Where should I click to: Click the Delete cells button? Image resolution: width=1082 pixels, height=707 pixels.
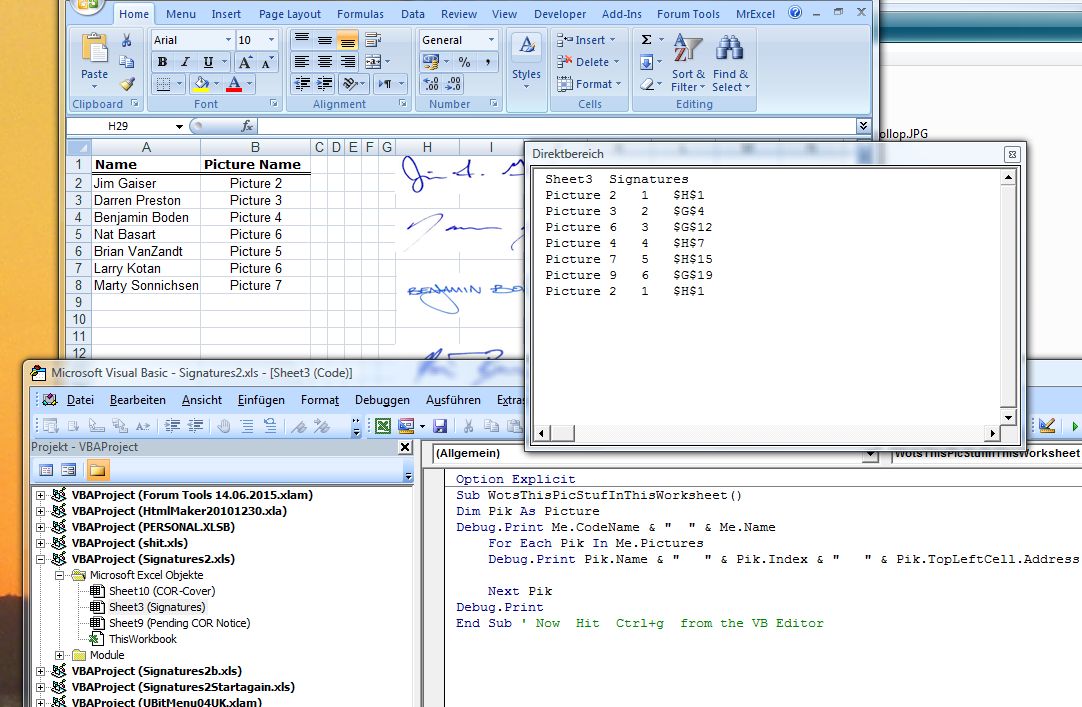pyautogui.click(x=588, y=62)
